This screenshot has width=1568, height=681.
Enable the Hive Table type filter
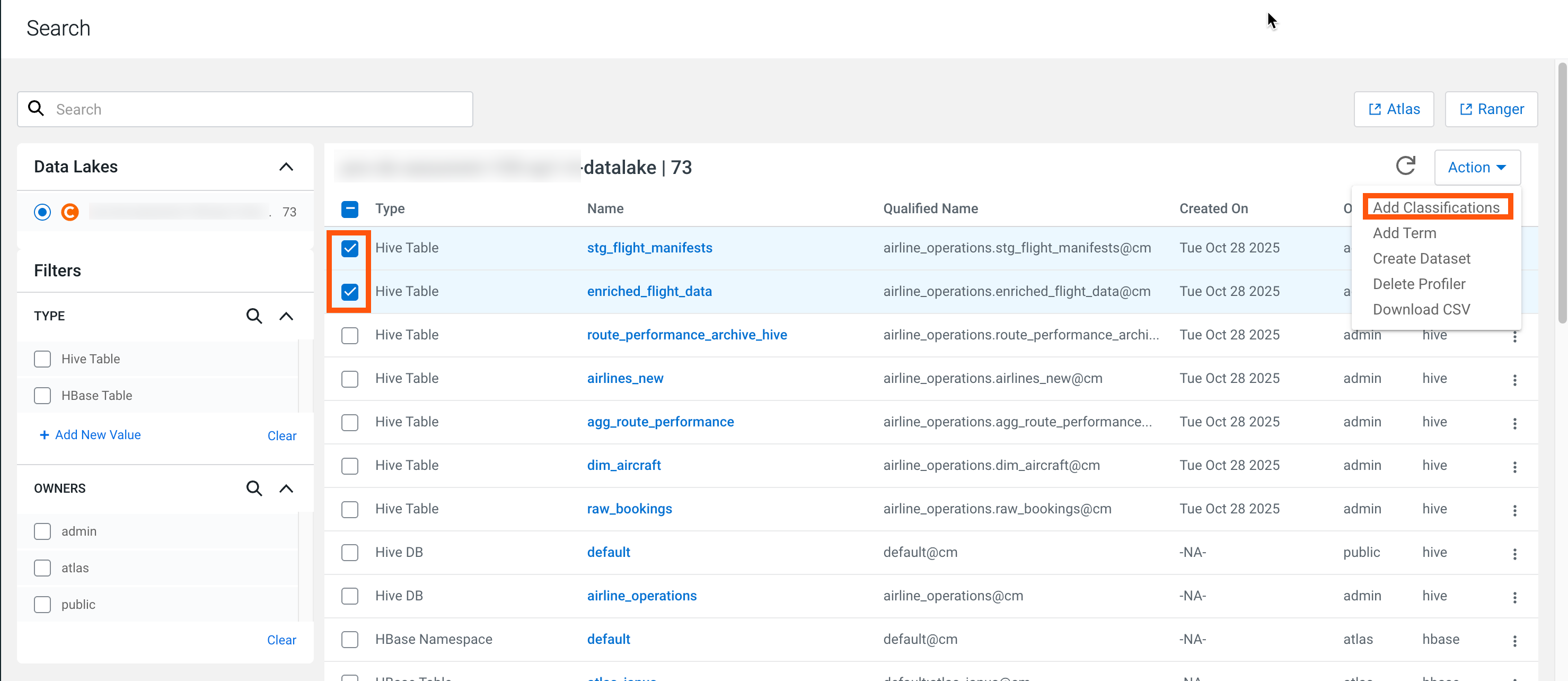[x=42, y=359]
